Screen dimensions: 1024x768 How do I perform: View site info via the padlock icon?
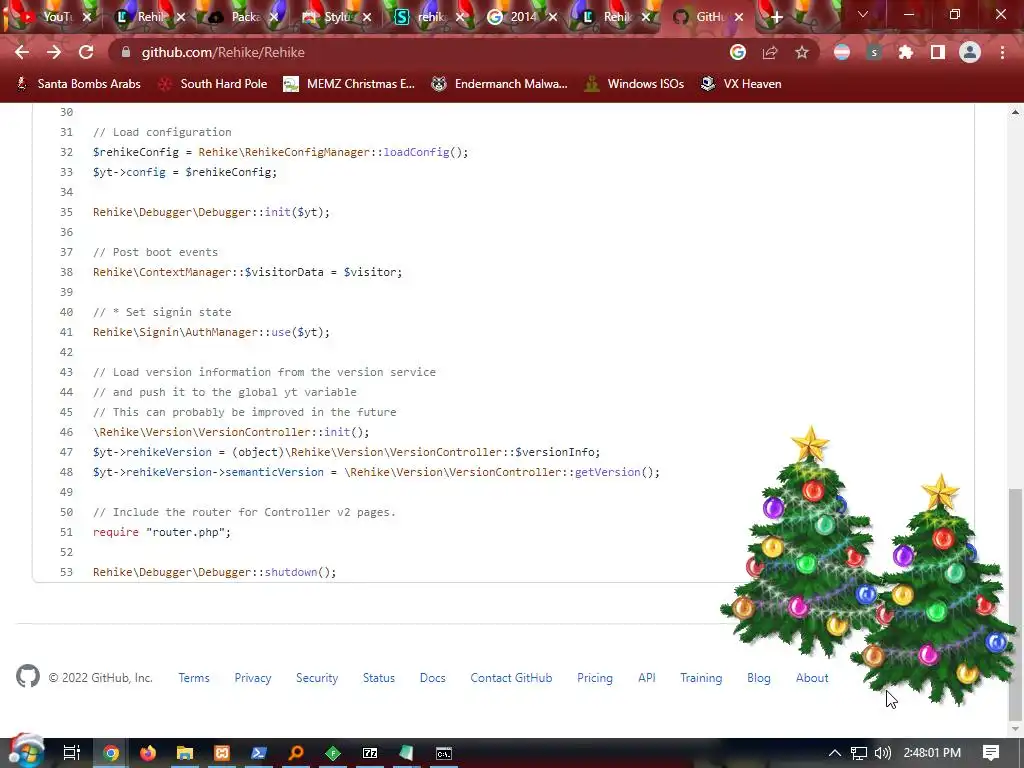coord(126,52)
